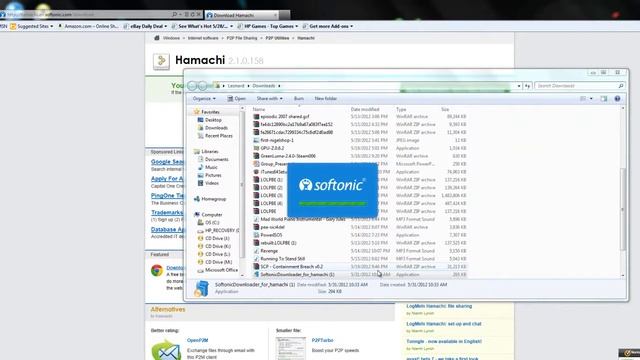
Task: Open CD Drive (M:) in sidebar
Action: (x=215, y=262)
